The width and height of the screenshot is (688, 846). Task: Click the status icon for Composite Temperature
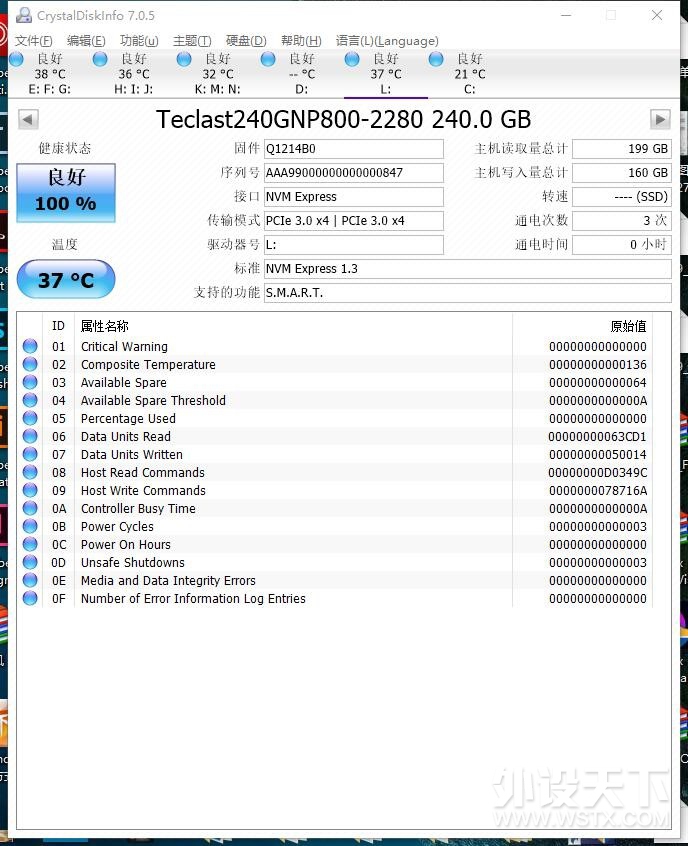[x=30, y=364]
